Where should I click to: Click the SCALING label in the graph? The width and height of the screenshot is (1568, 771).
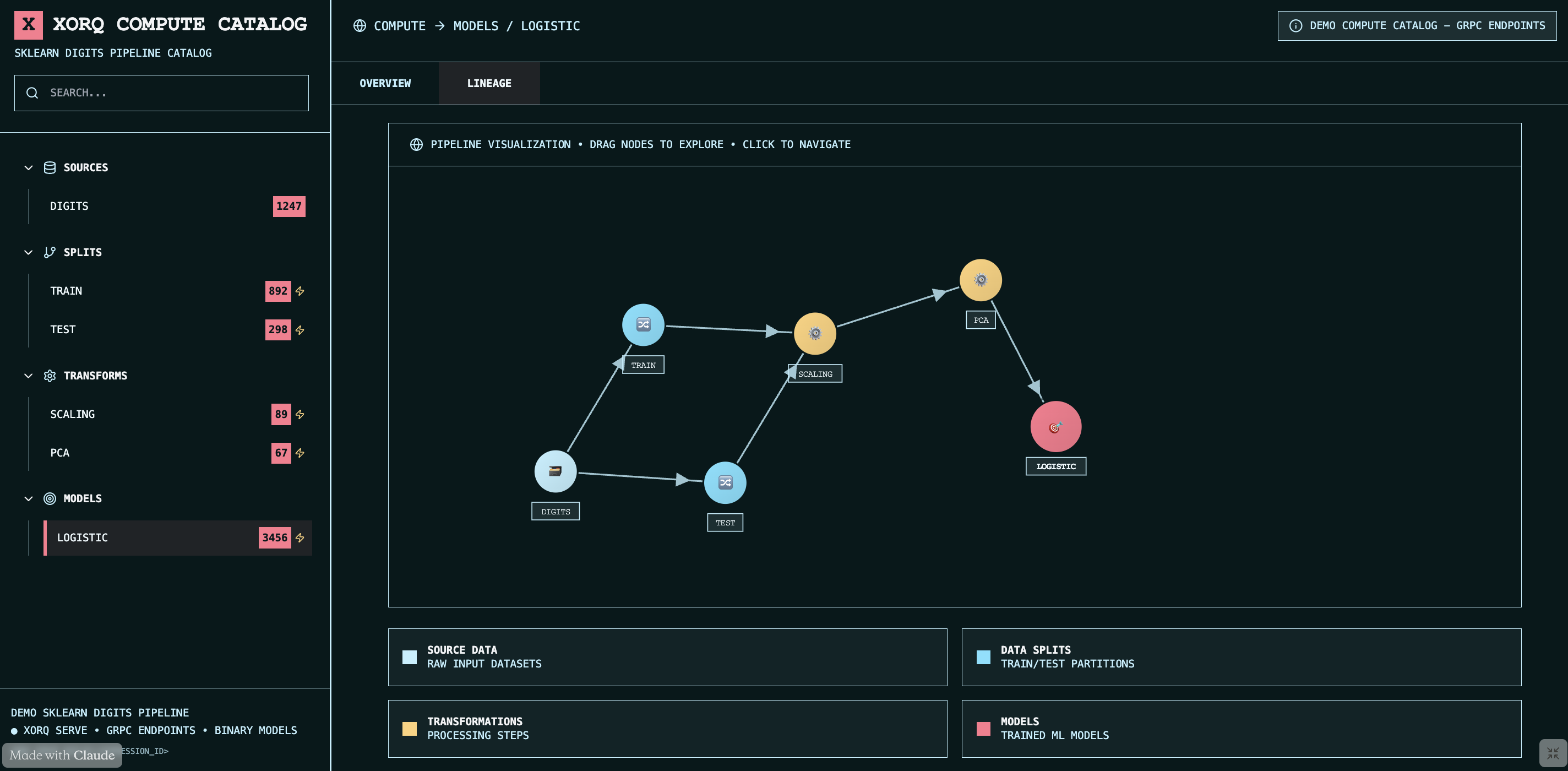point(815,374)
